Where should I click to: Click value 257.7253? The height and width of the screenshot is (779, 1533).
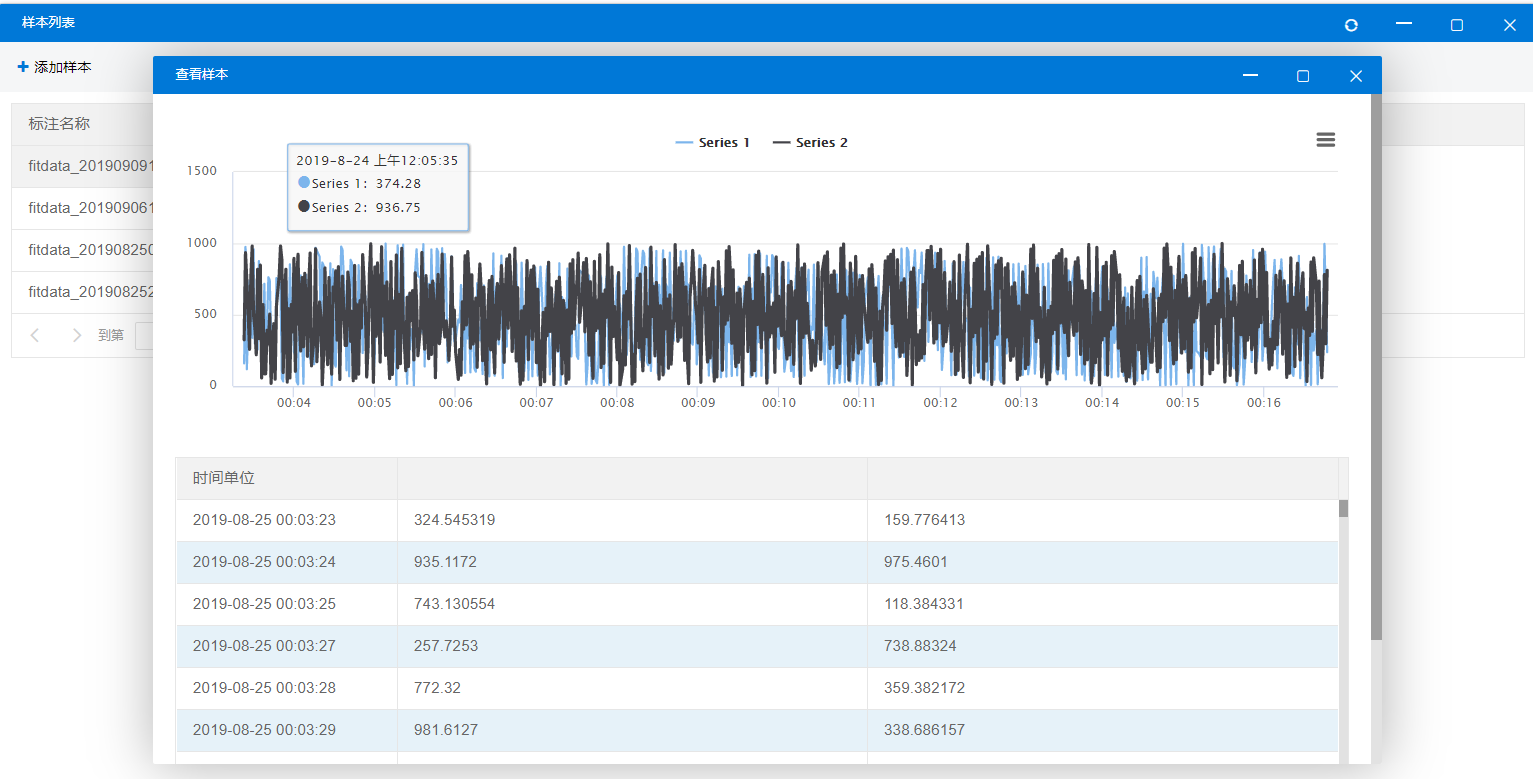(445, 646)
